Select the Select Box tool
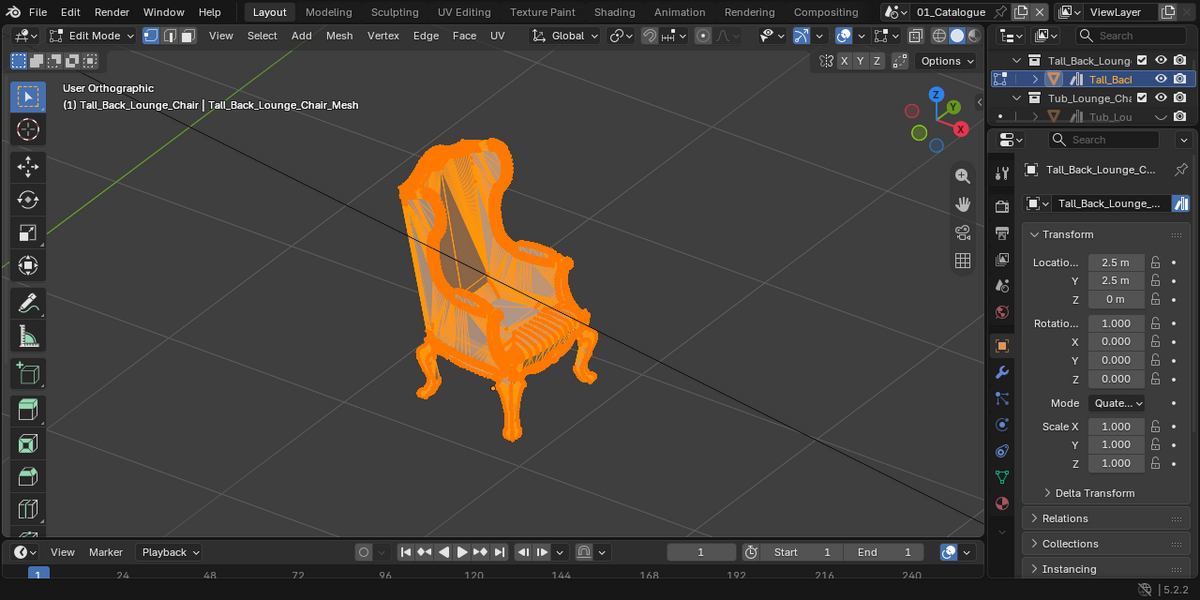 click(x=28, y=97)
